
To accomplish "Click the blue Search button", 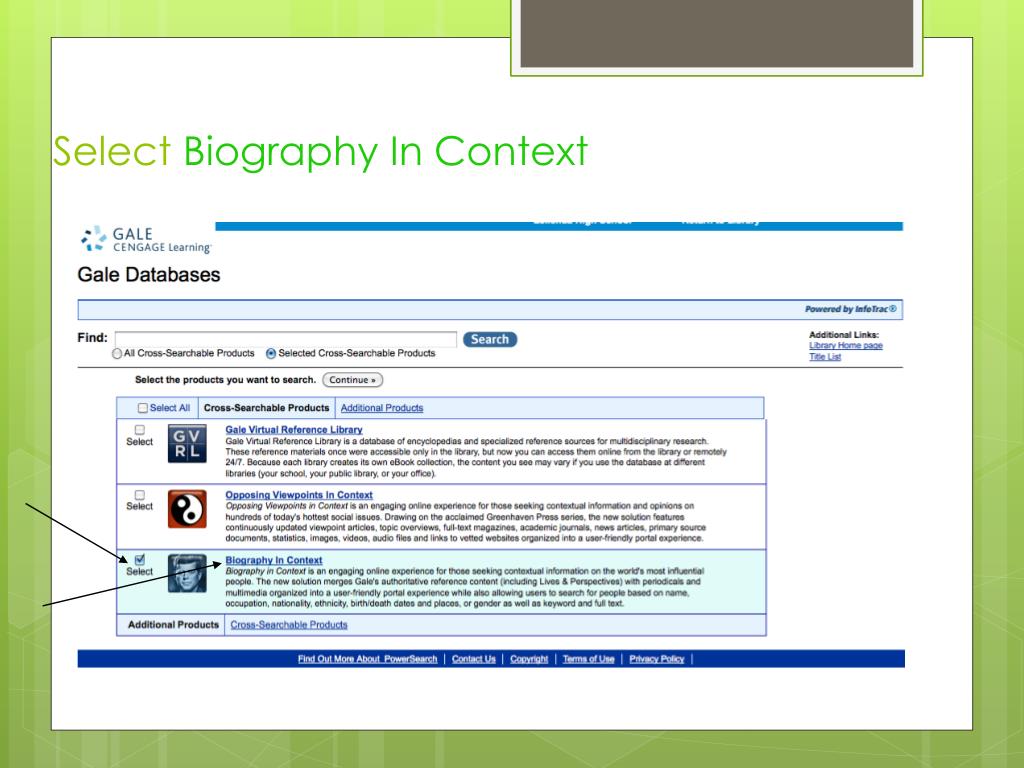I will point(490,340).
